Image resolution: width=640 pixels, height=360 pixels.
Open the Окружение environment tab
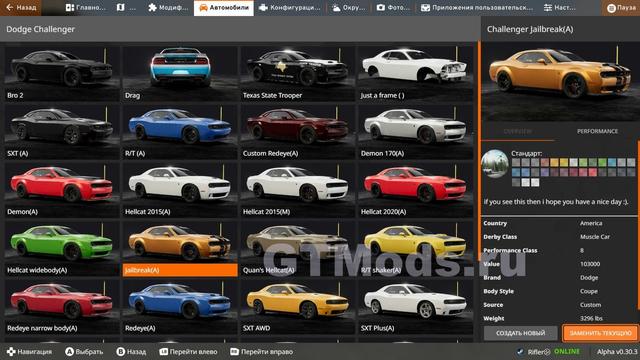click(348, 8)
